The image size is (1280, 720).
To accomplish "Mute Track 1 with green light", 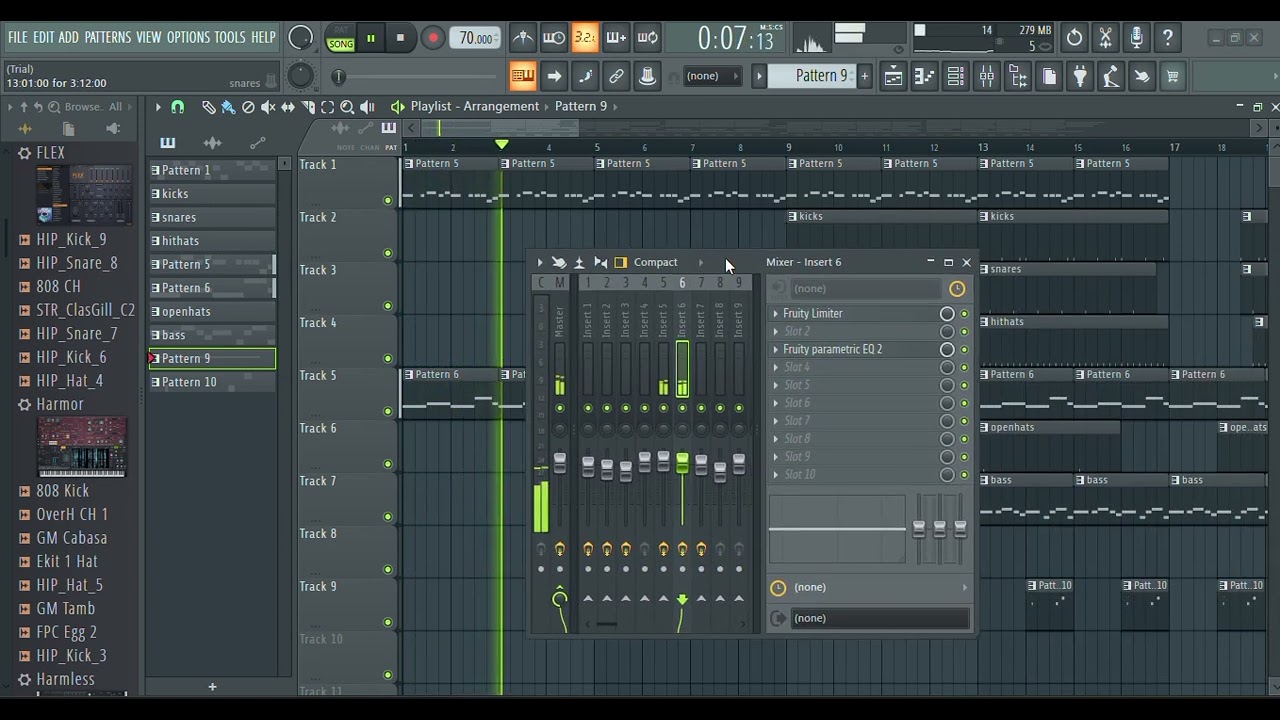I will [x=388, y=200].
